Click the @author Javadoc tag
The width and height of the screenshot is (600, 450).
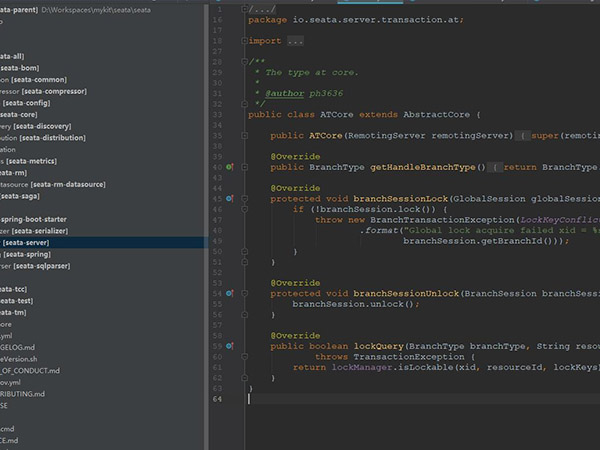(286, 93)
